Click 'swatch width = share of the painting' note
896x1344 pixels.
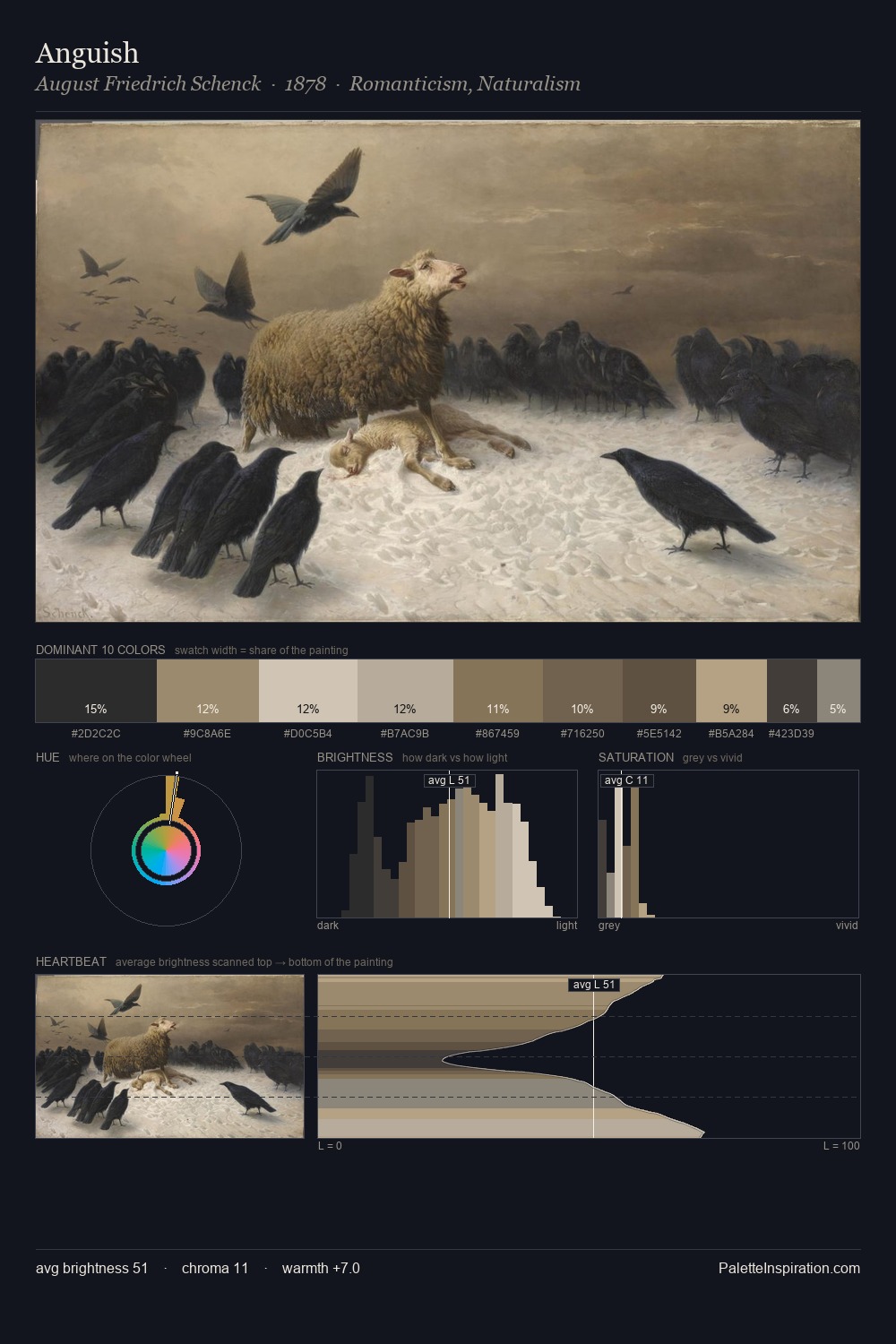pos(262,650)
